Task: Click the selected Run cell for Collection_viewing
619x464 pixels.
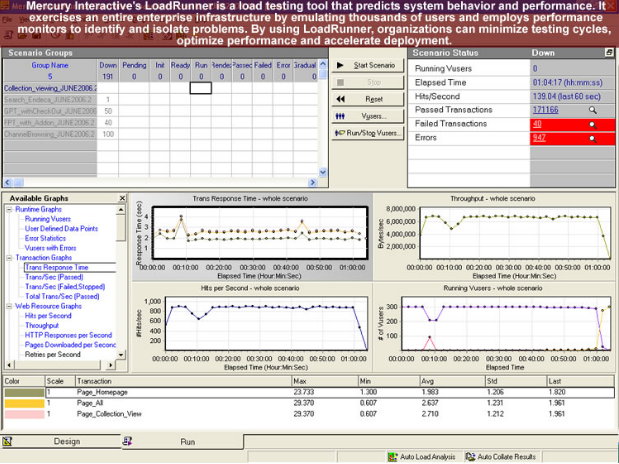Action: click(x=201, y=88)
